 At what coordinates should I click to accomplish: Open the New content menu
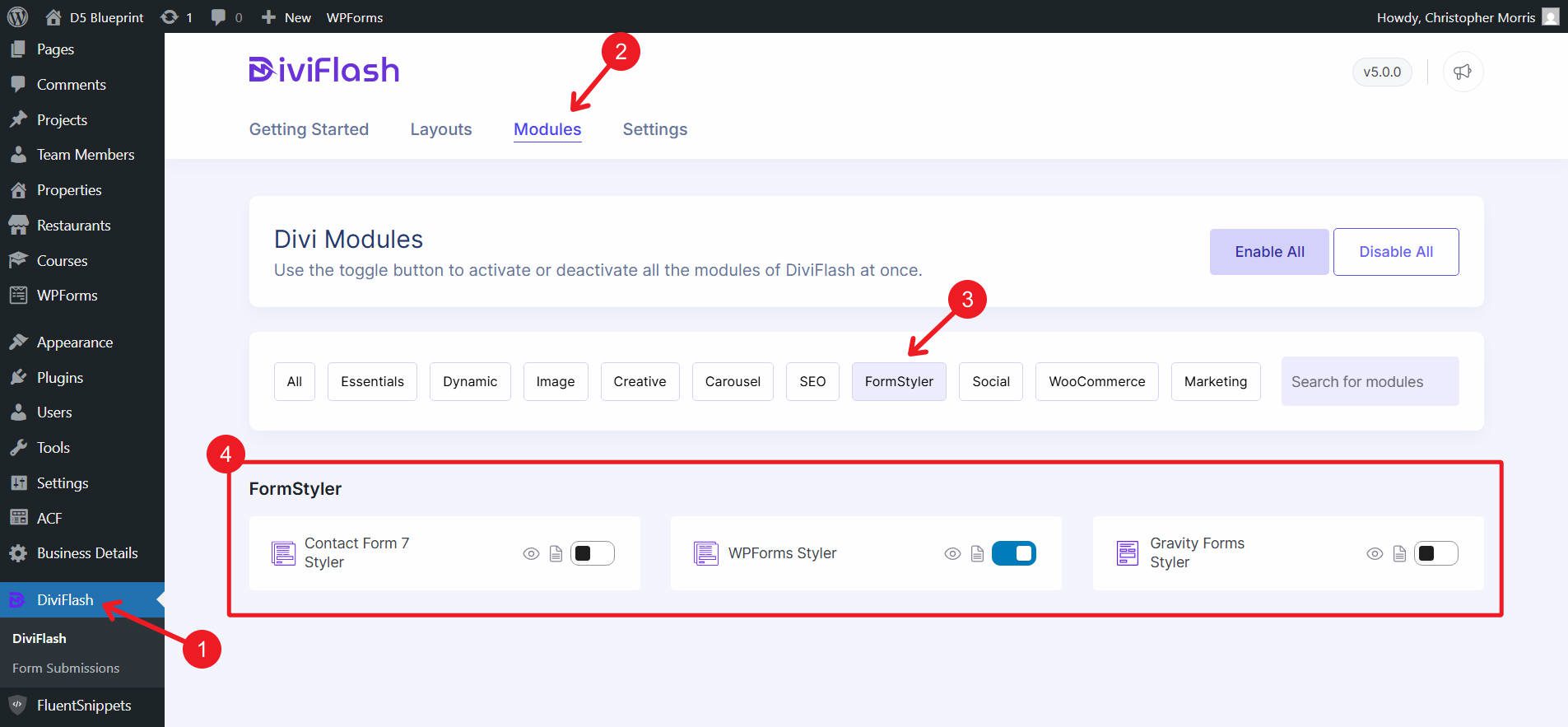[286, 17]
